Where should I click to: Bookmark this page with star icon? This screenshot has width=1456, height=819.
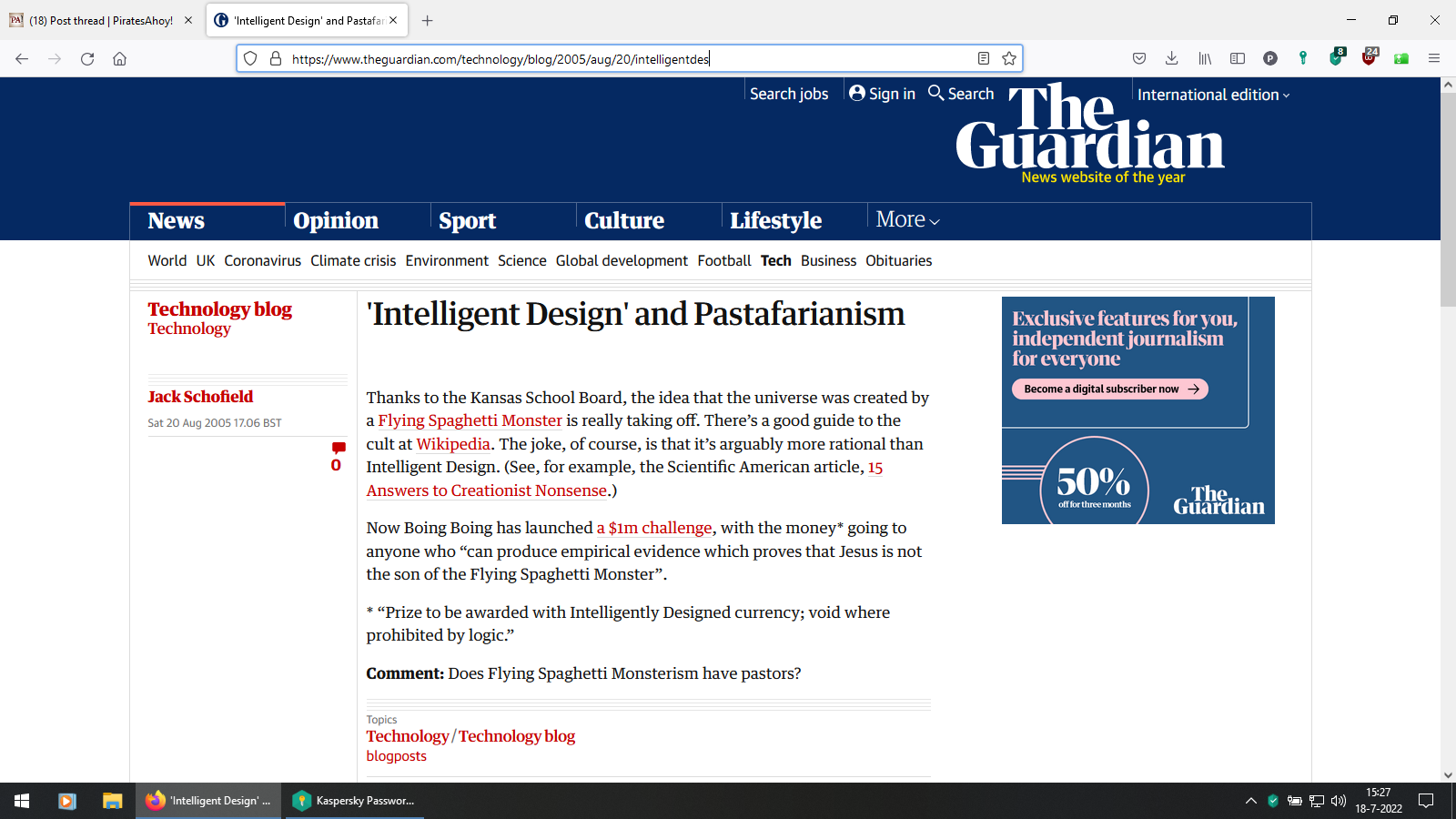coord(1009,59)
